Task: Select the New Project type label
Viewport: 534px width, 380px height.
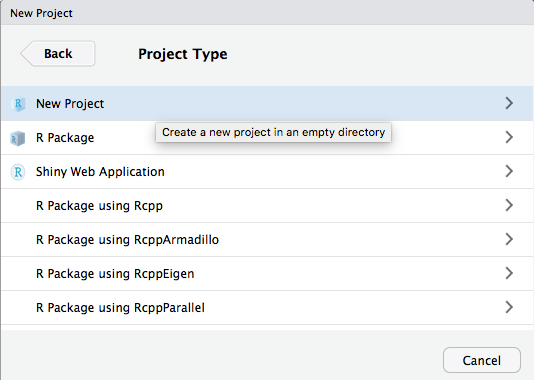Action: click(70, 104)
